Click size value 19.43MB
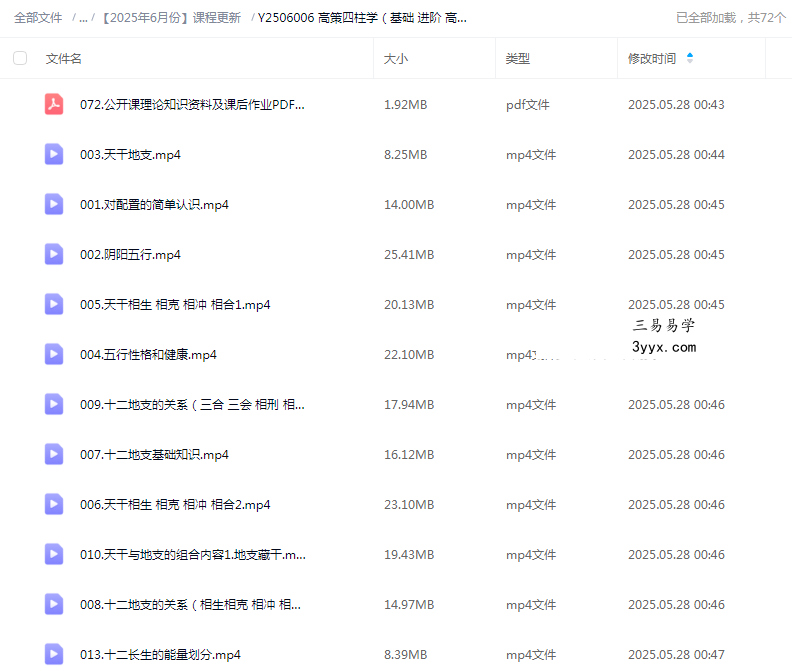The image size is (792, 671). 409,555
